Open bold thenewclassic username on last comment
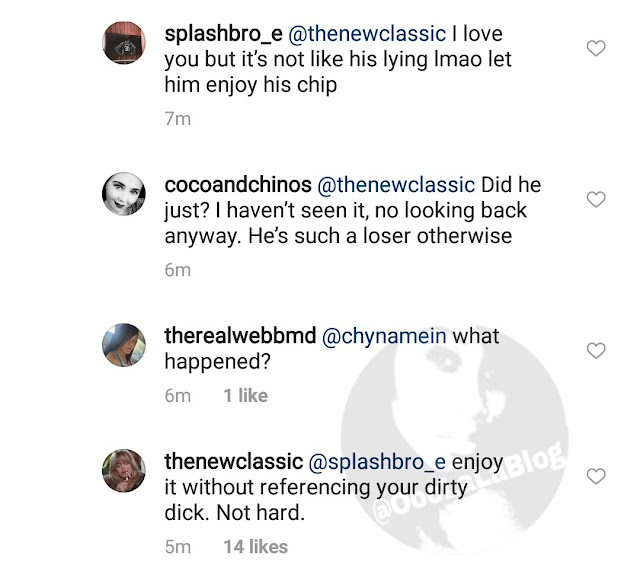This screenshot has height=568, width=640. 232,462
